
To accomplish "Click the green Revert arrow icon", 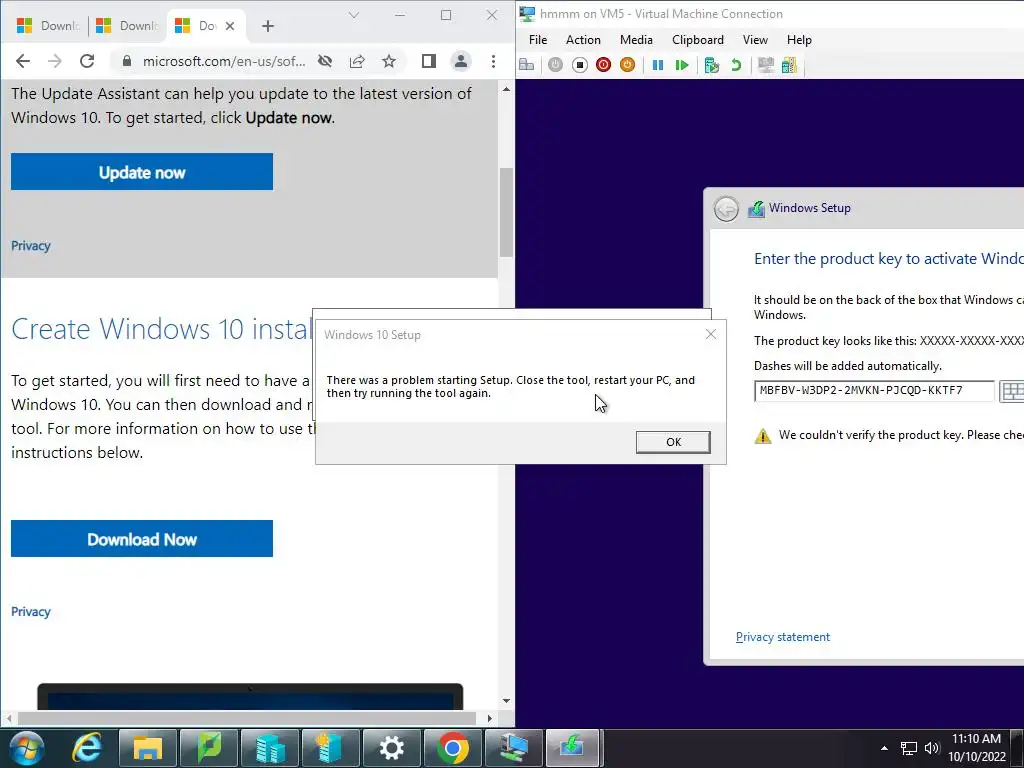I will click(x=736, y=65).
